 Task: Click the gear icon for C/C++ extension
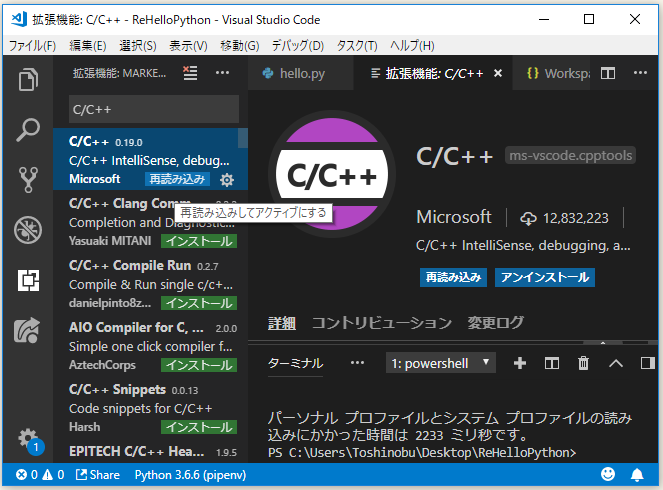[227, 180]
